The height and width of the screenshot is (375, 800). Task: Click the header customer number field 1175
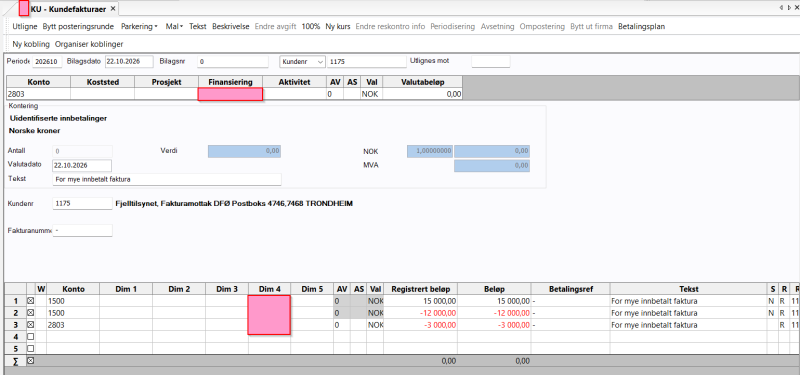[366, 62]
